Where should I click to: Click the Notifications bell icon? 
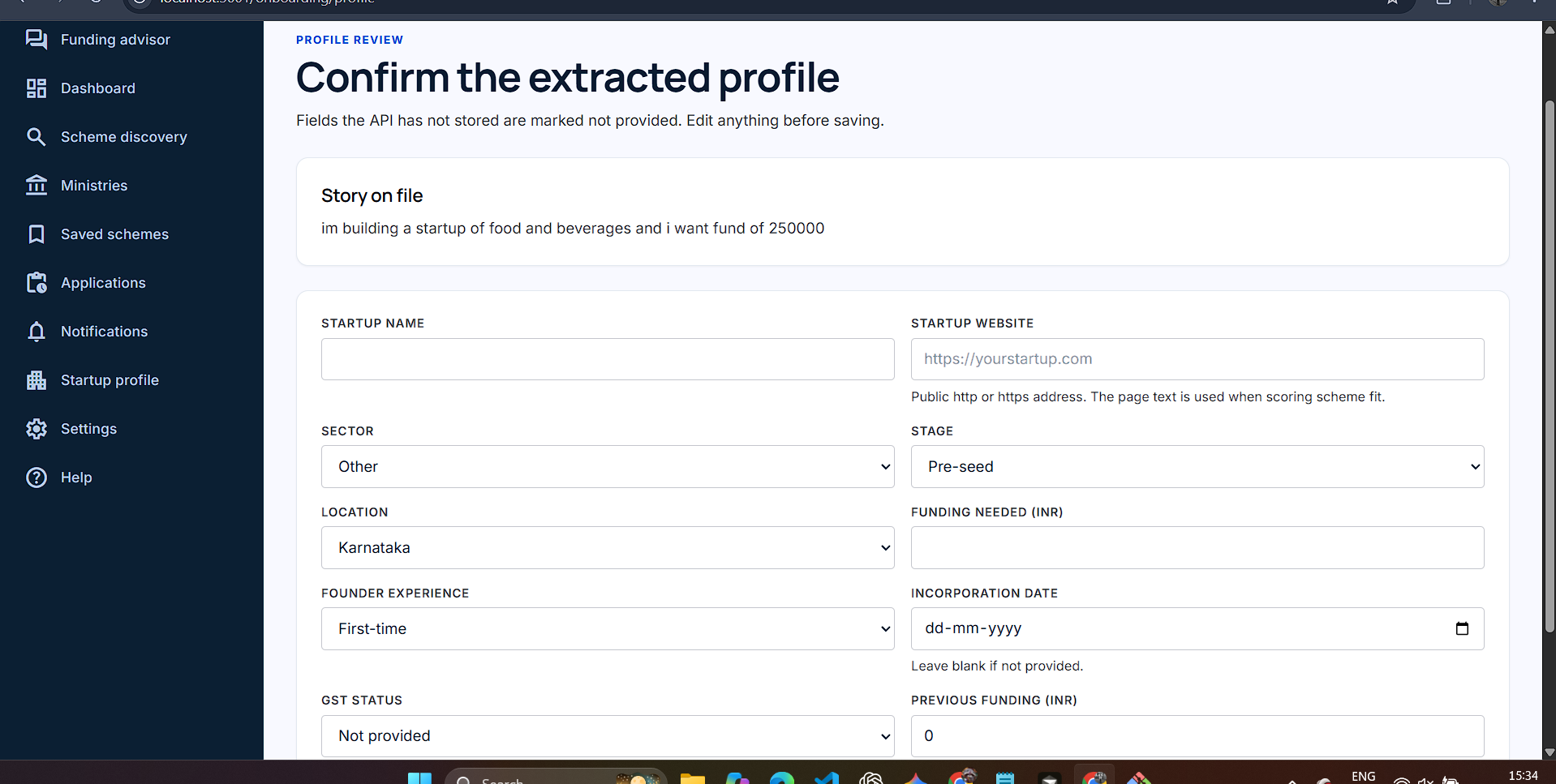37,332
